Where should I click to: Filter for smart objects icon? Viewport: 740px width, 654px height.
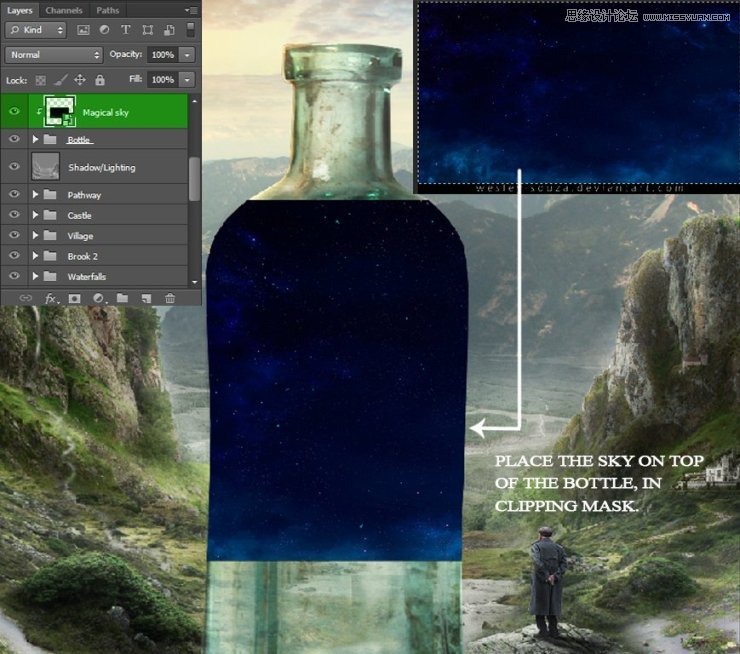click(169, 30)
